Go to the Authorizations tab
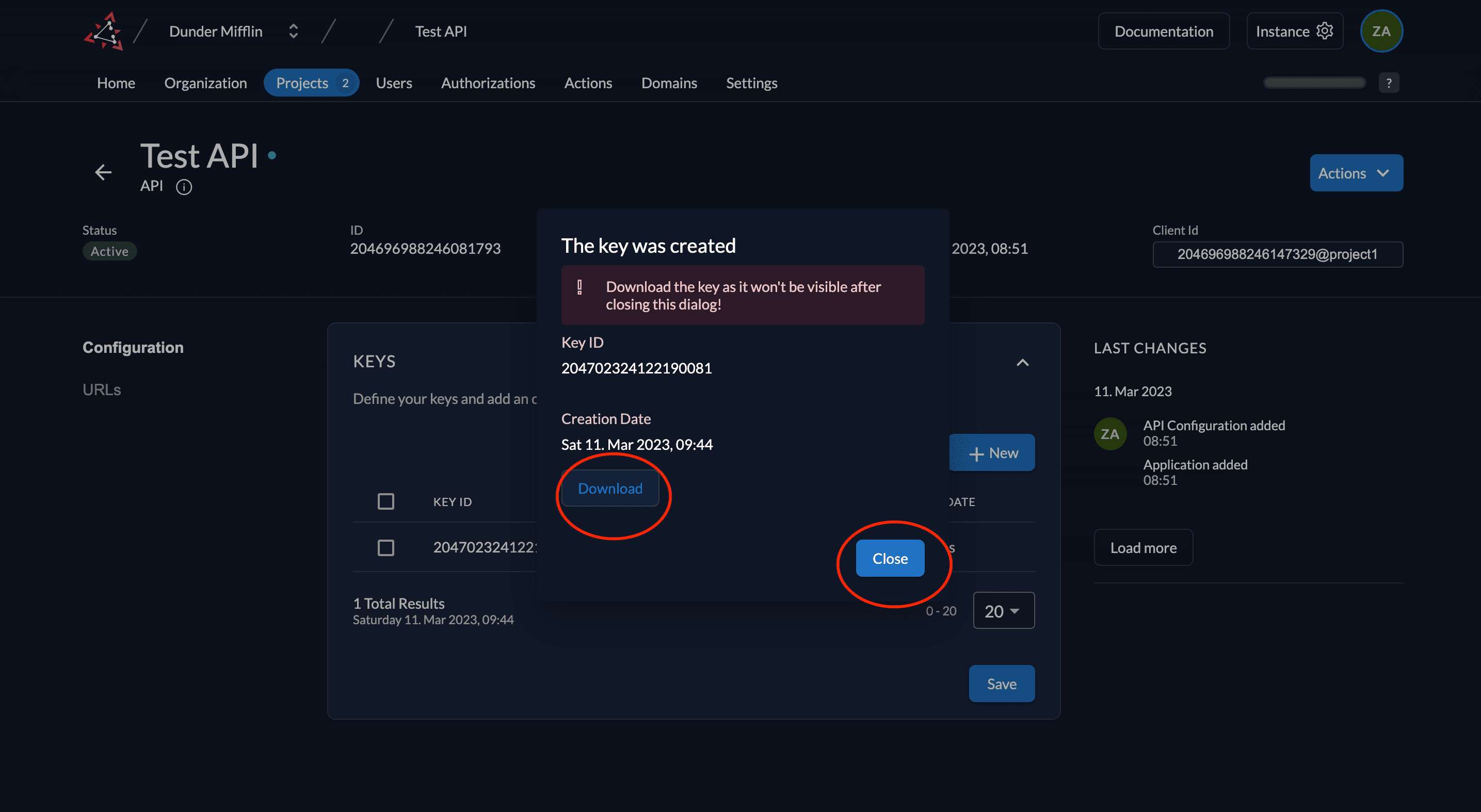 (x=488, y=83)
